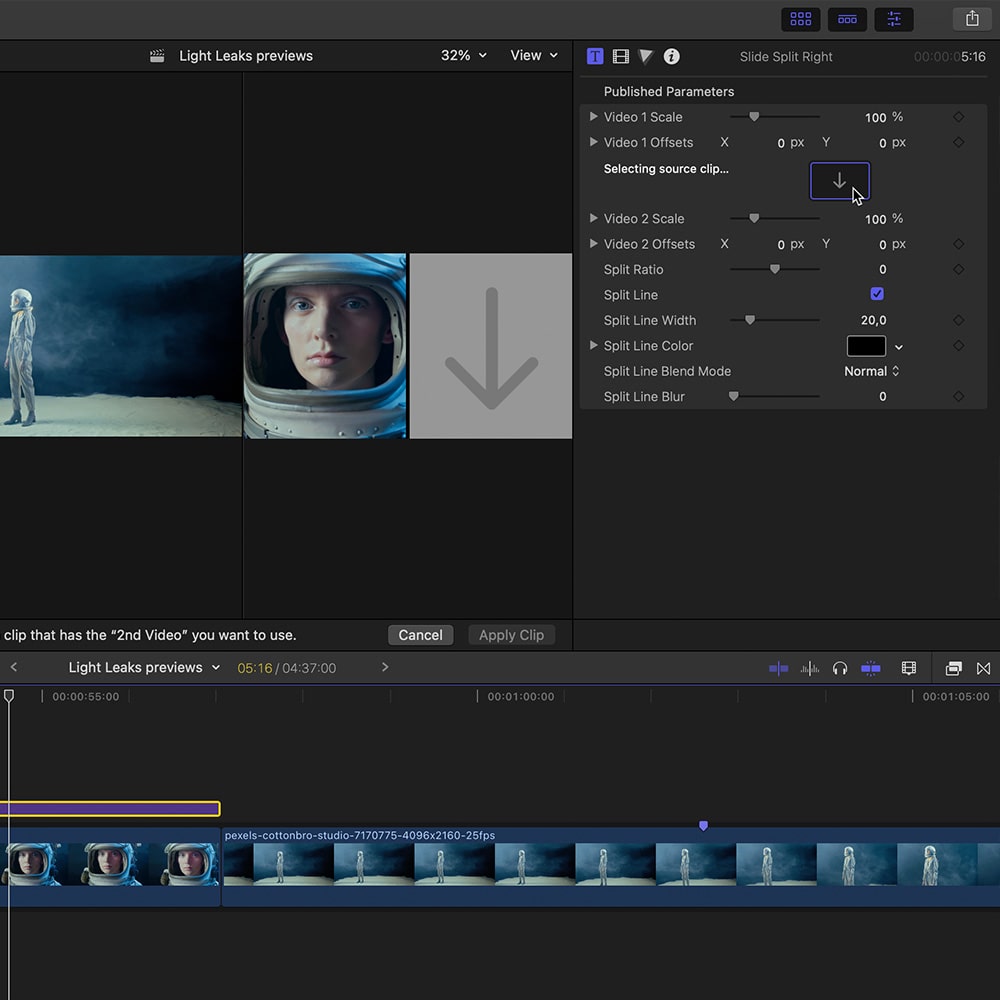Click the Share export icon

tap(971, 19)
